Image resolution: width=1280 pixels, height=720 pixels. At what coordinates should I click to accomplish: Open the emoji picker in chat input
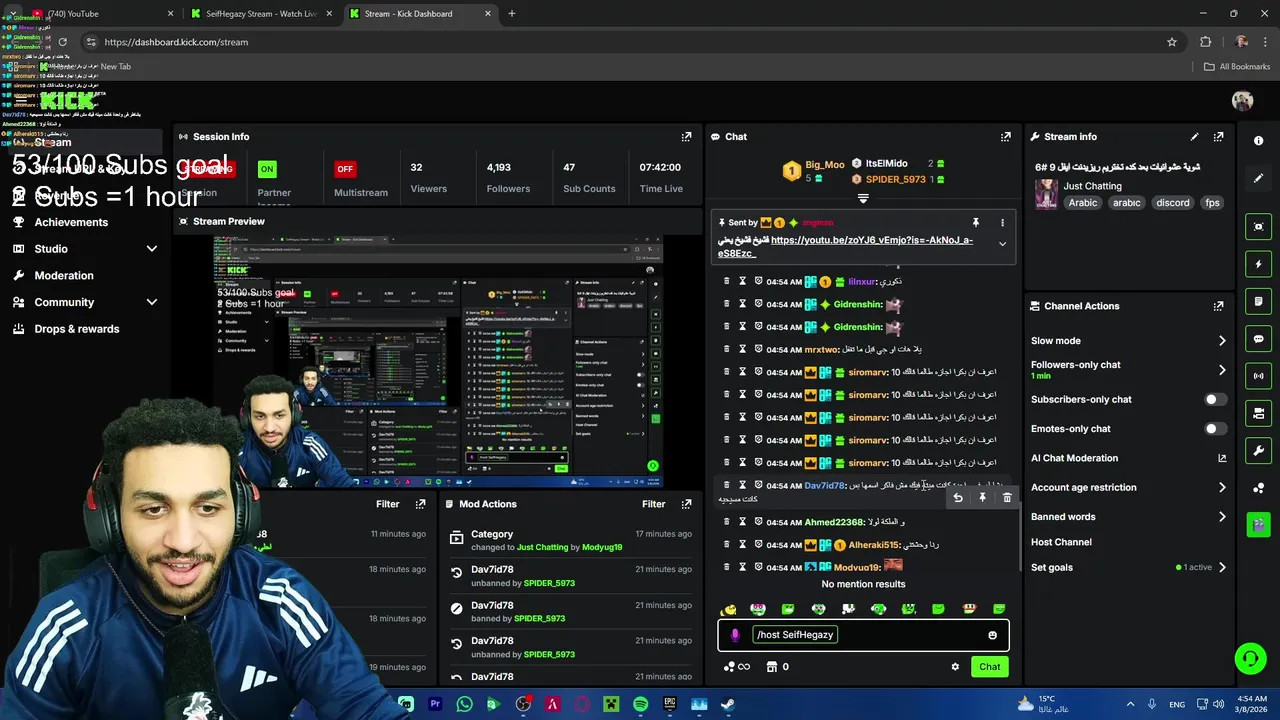[992, 635]
